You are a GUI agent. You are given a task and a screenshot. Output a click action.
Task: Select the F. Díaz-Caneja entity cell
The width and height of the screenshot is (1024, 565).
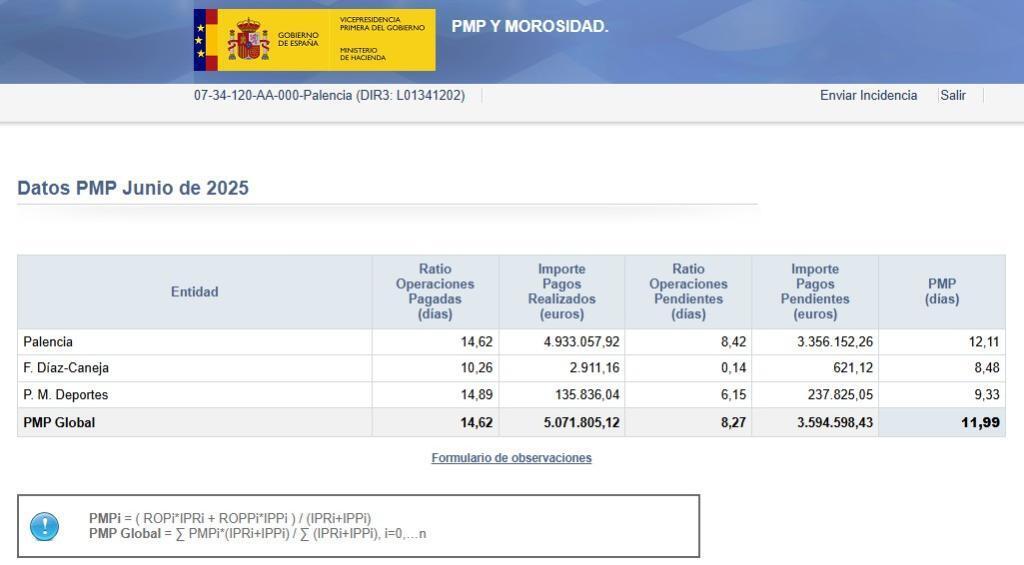pos(66,368)
